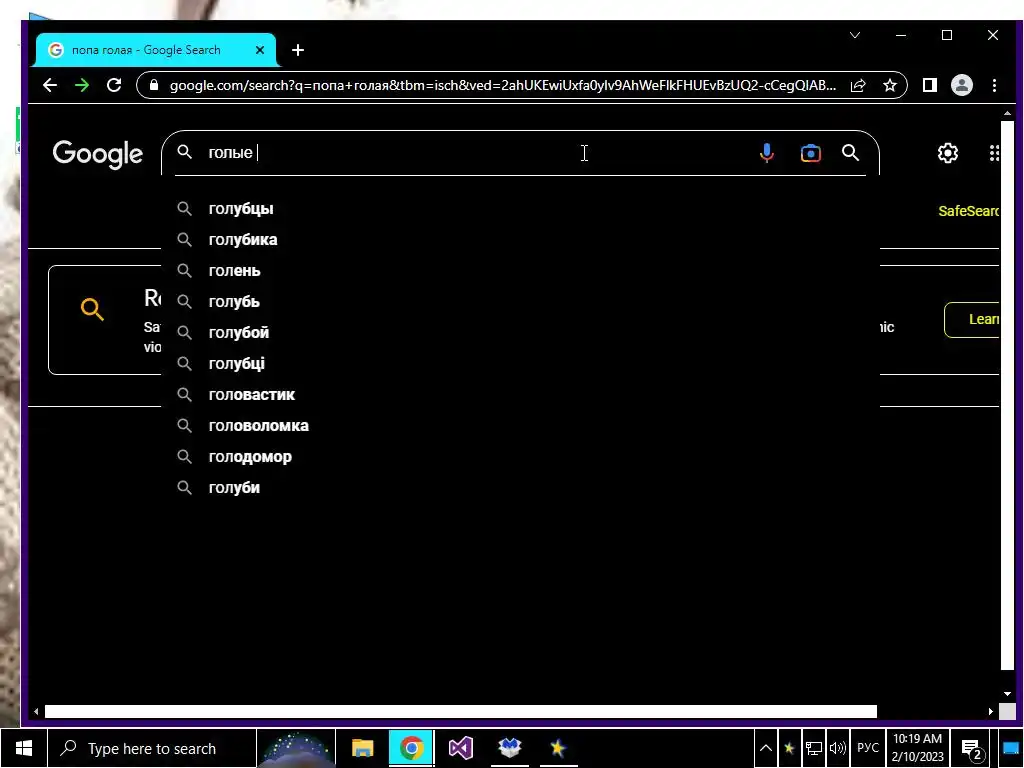The height and width of the screenshot is (768, 1024).
Task: Open the notification center
Action: [972, 749]
